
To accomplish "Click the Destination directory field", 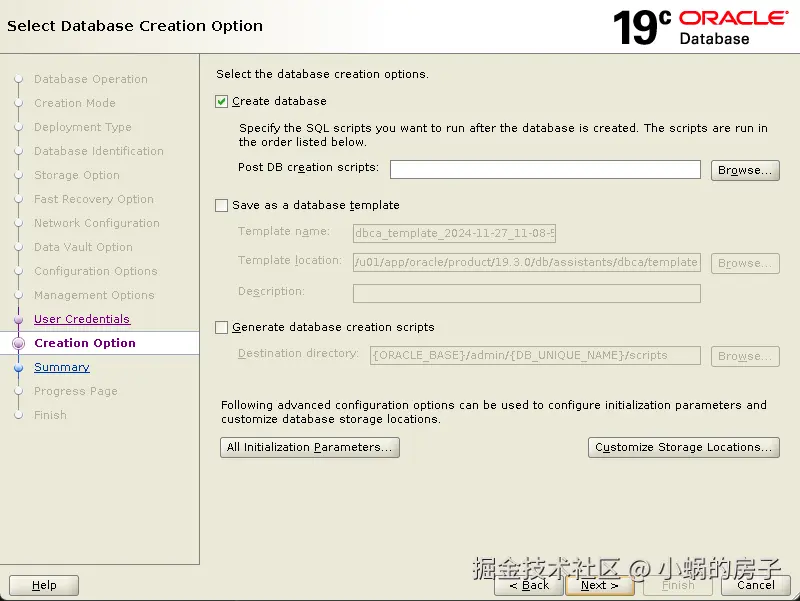I will click(x=535, y=356).
